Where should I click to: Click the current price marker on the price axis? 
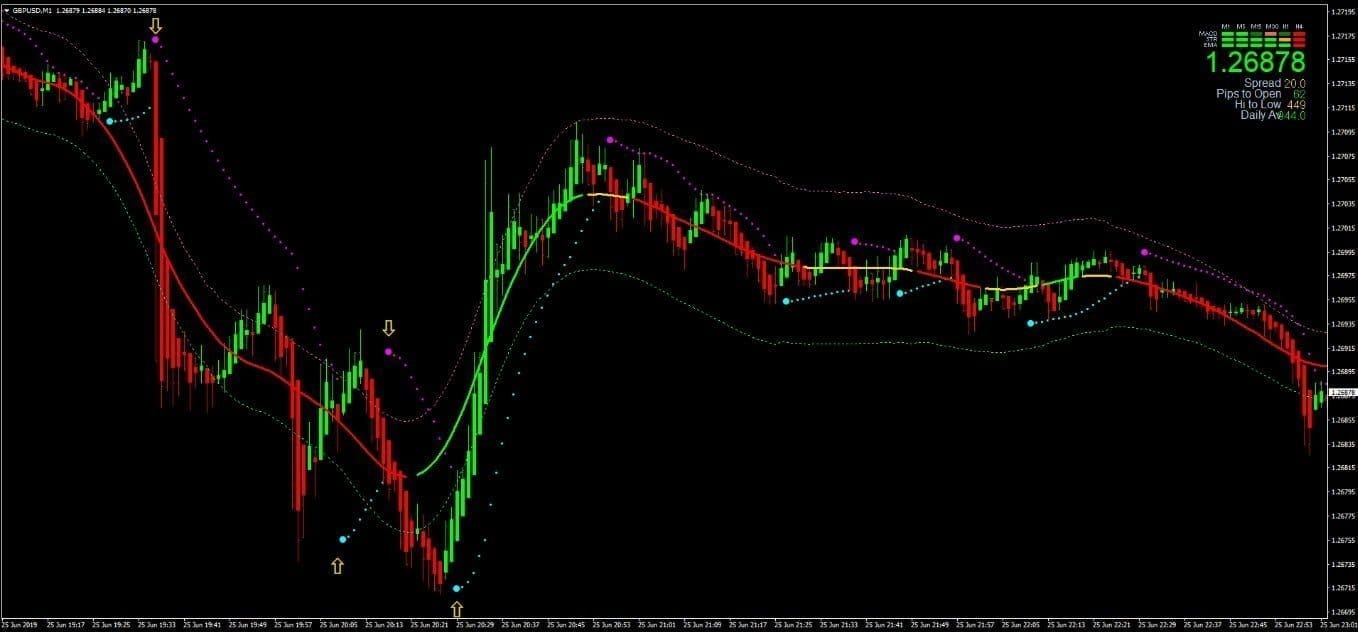(1342, 393)
